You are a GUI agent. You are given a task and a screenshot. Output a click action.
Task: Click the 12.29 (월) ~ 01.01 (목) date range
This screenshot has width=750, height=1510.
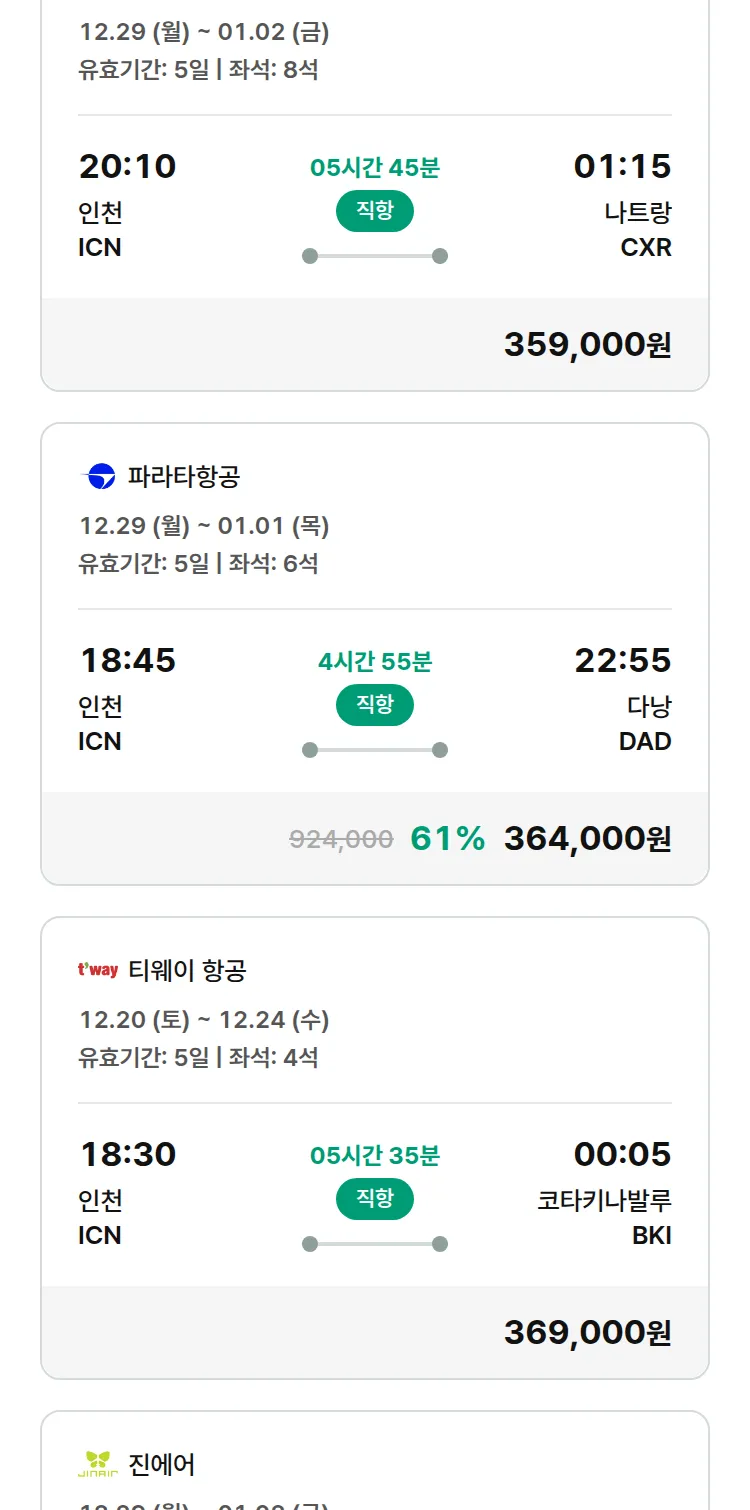tap(204, 526)
